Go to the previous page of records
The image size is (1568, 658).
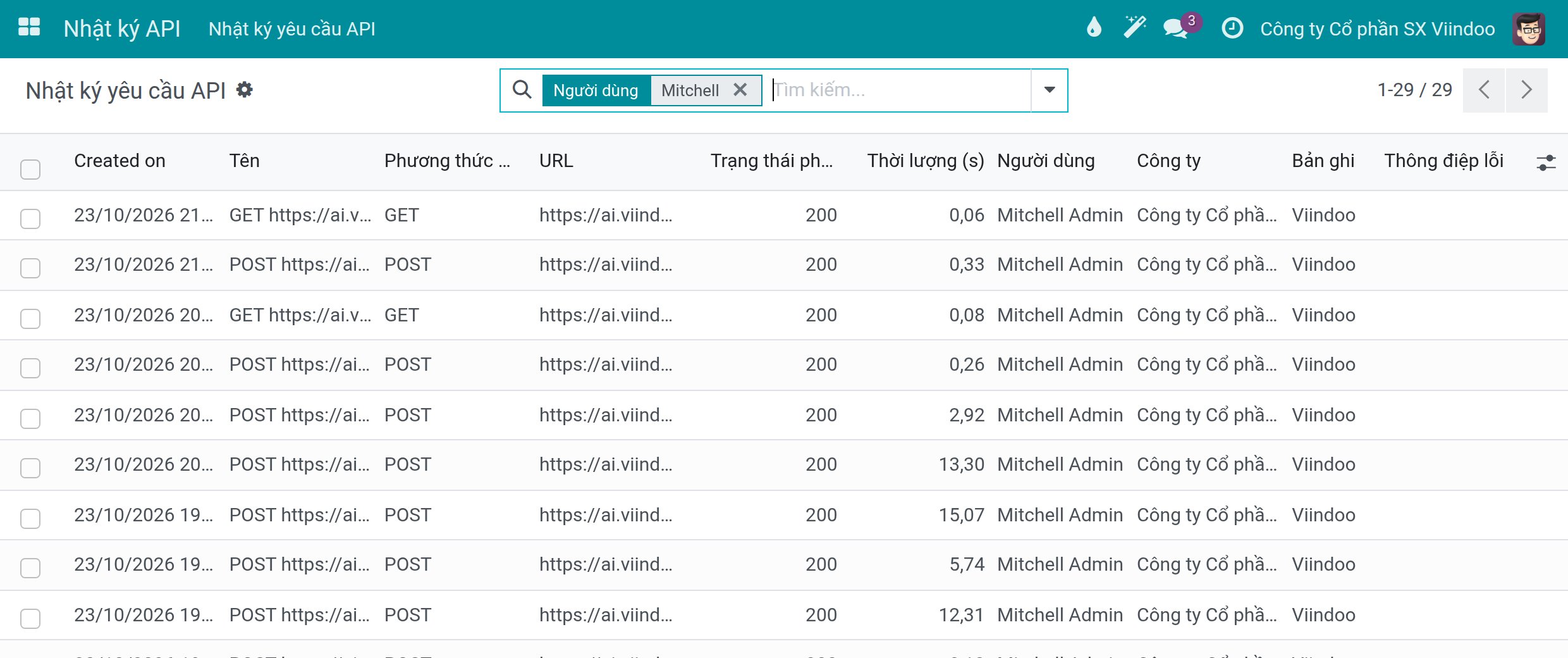(x=1484, y=90)
